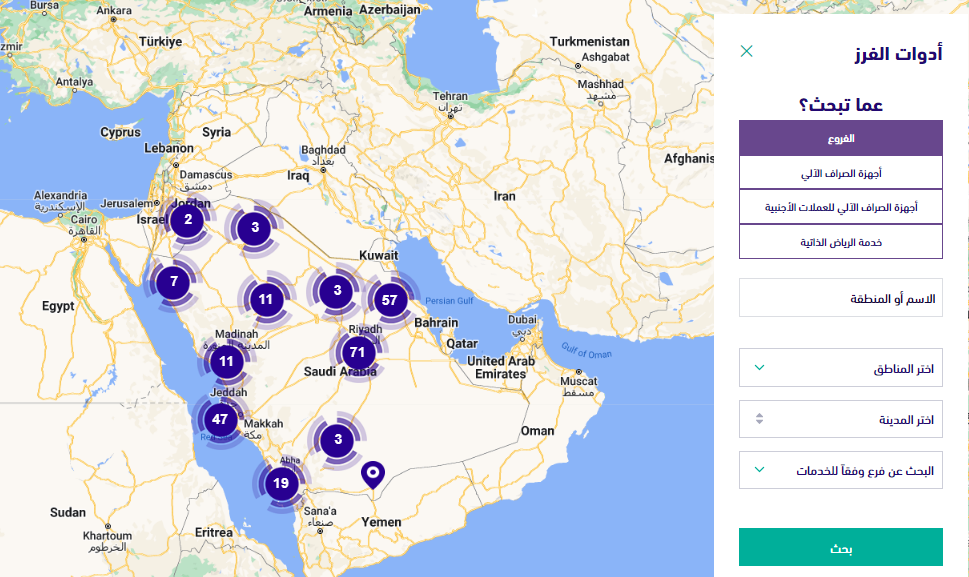
Task: Expand البحث عن فرع وفقاً للخدمات dropdown
Action: coord(840,470)
